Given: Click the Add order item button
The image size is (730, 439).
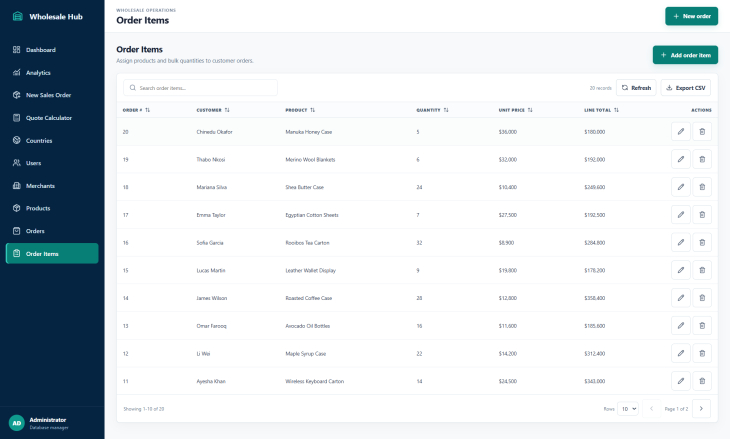Looking at the screenshot, I should [685, 55].
